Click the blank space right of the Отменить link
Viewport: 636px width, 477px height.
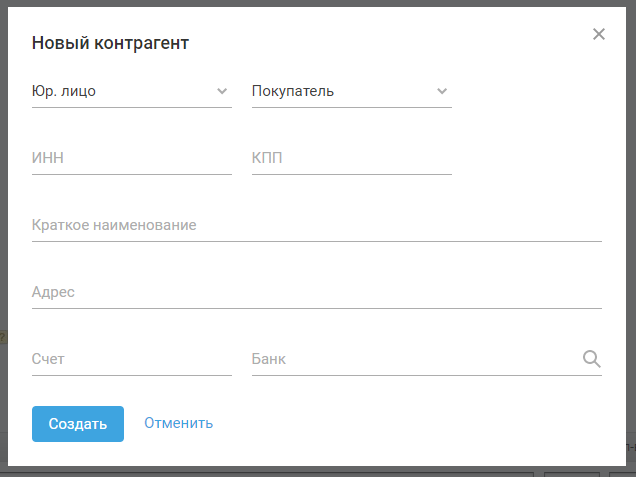click(400, 423)
